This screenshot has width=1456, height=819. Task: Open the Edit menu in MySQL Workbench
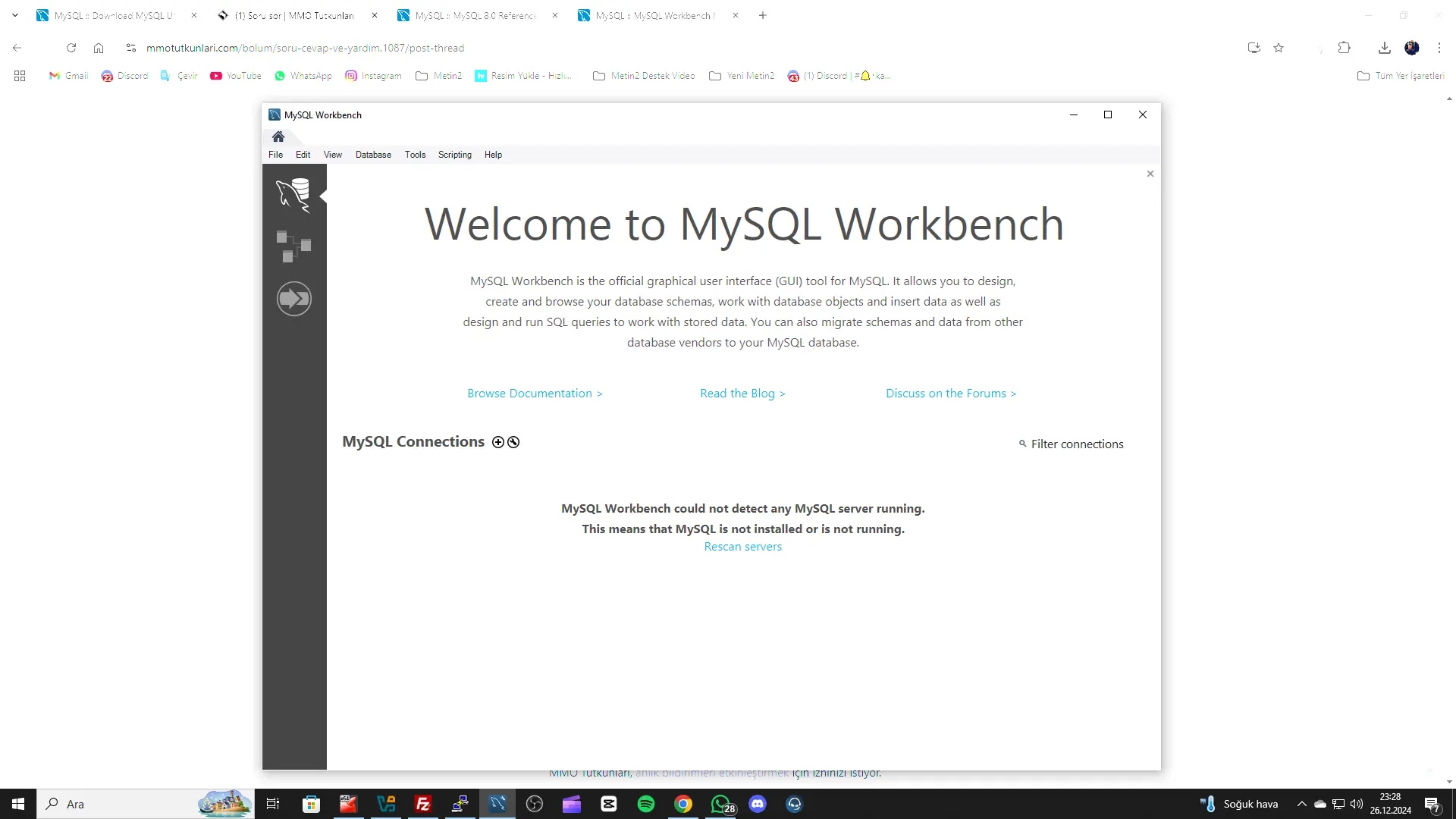point(303,155)
